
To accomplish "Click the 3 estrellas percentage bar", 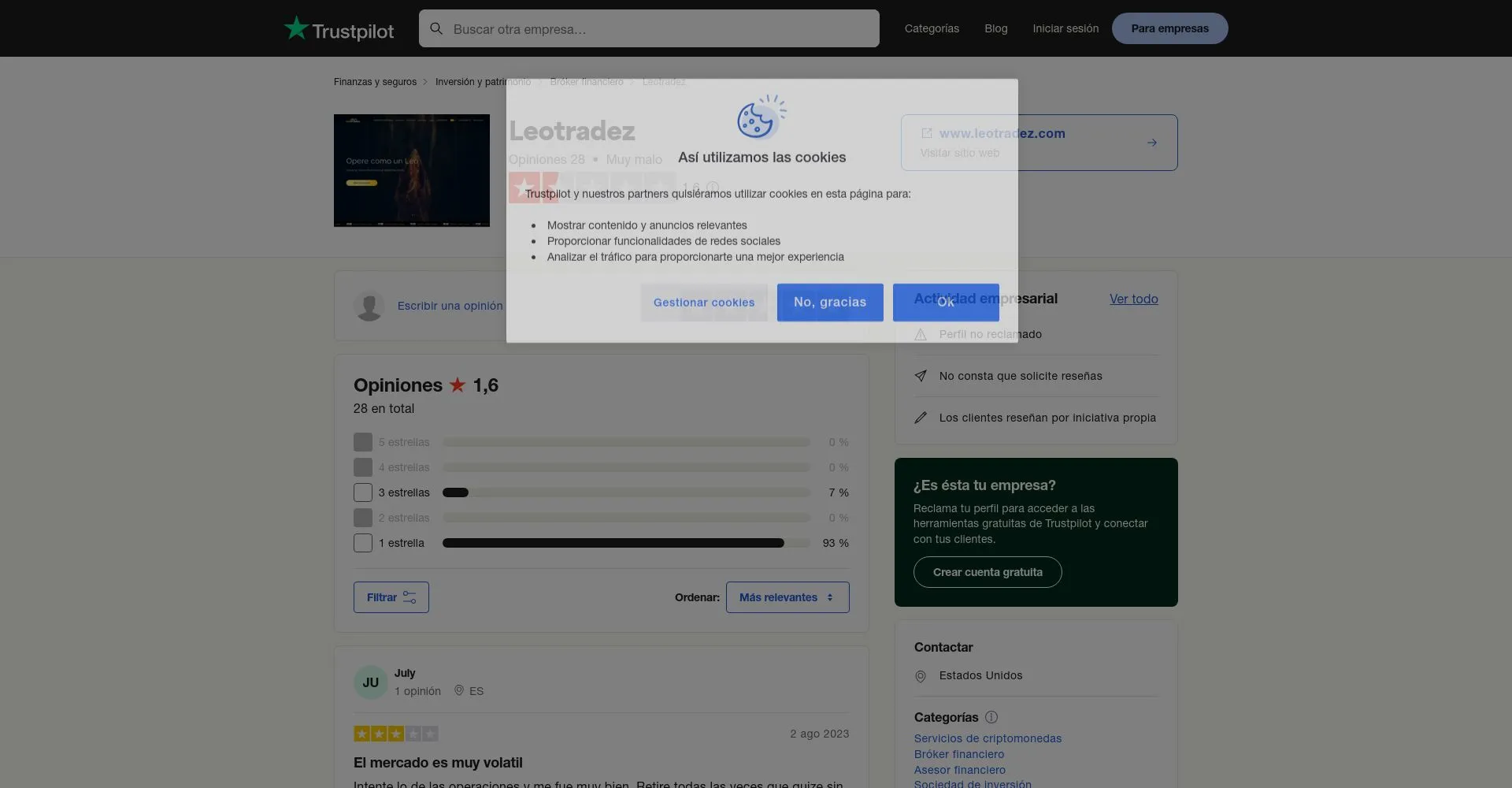I will (626, 492).
